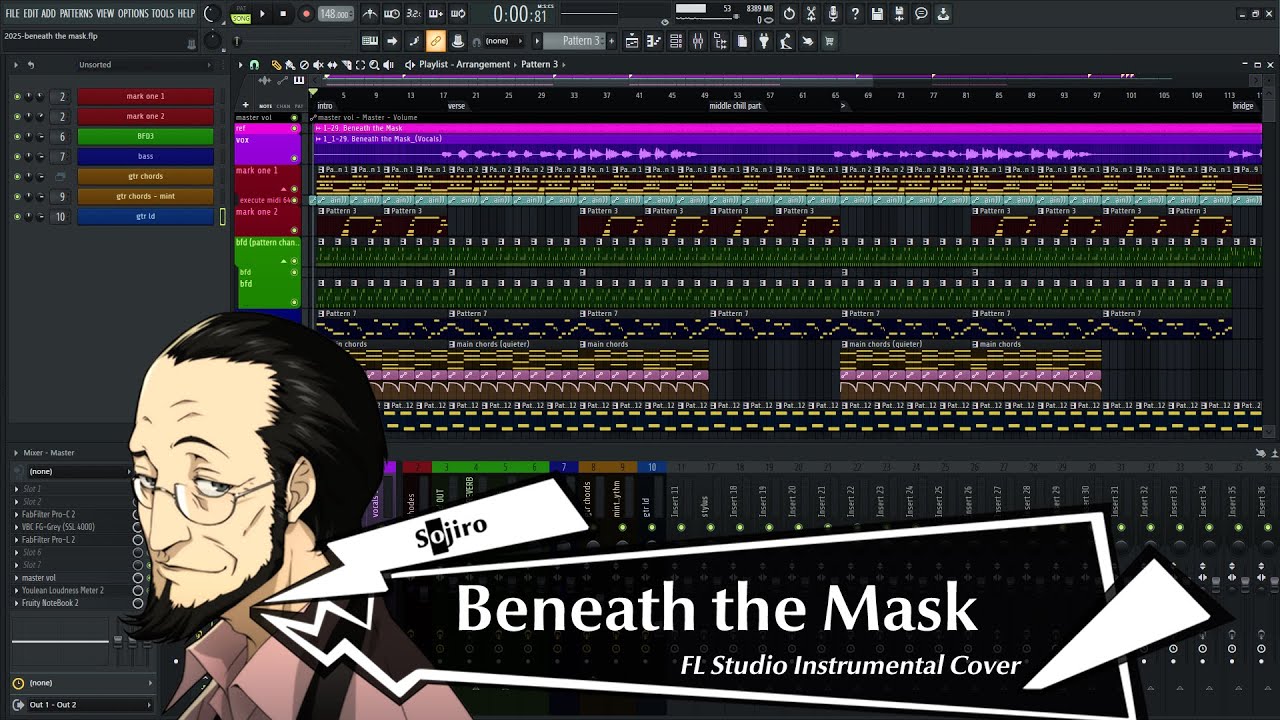Click the stop playback button

pos(283,14)
